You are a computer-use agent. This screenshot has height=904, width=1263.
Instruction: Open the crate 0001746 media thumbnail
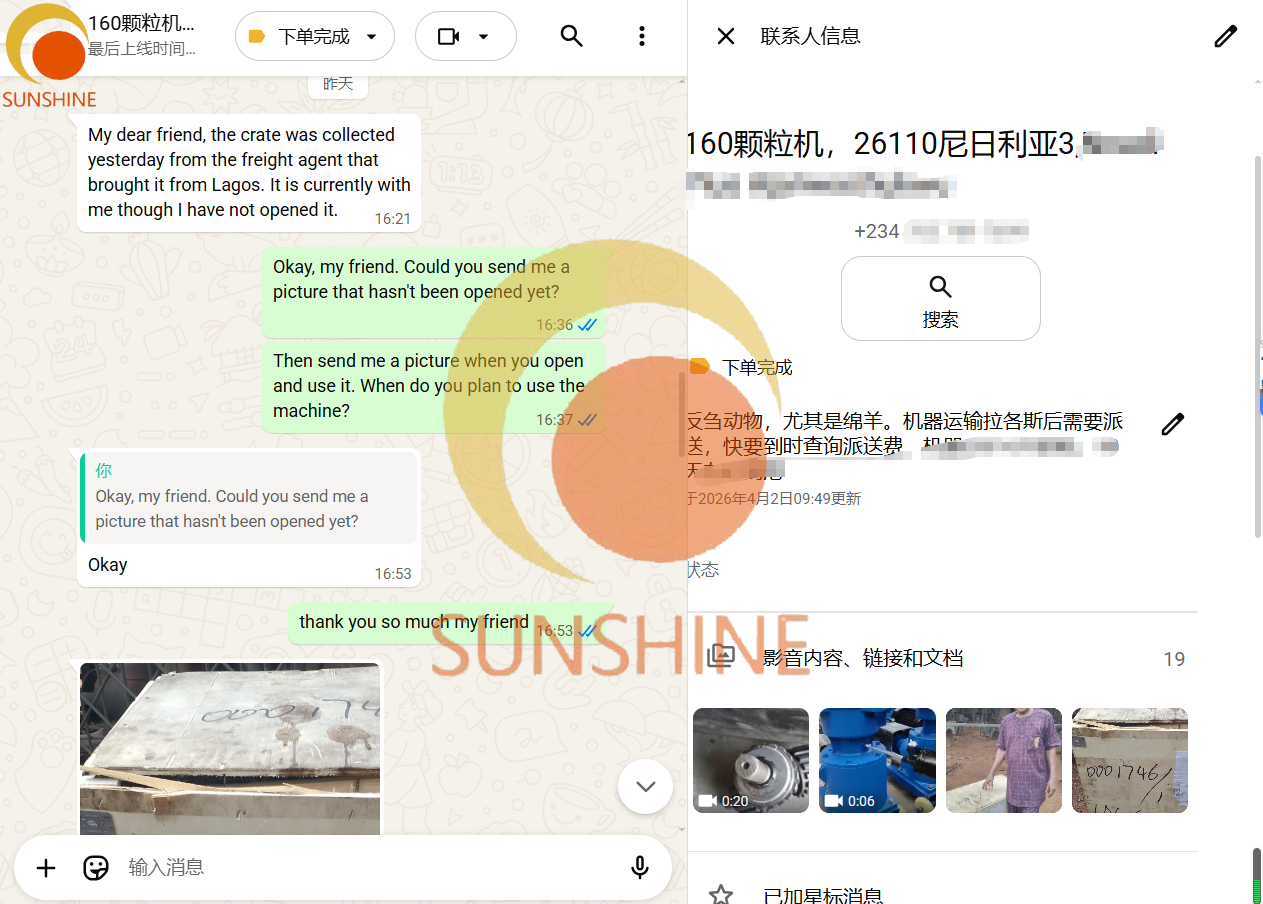[1130, 760]
